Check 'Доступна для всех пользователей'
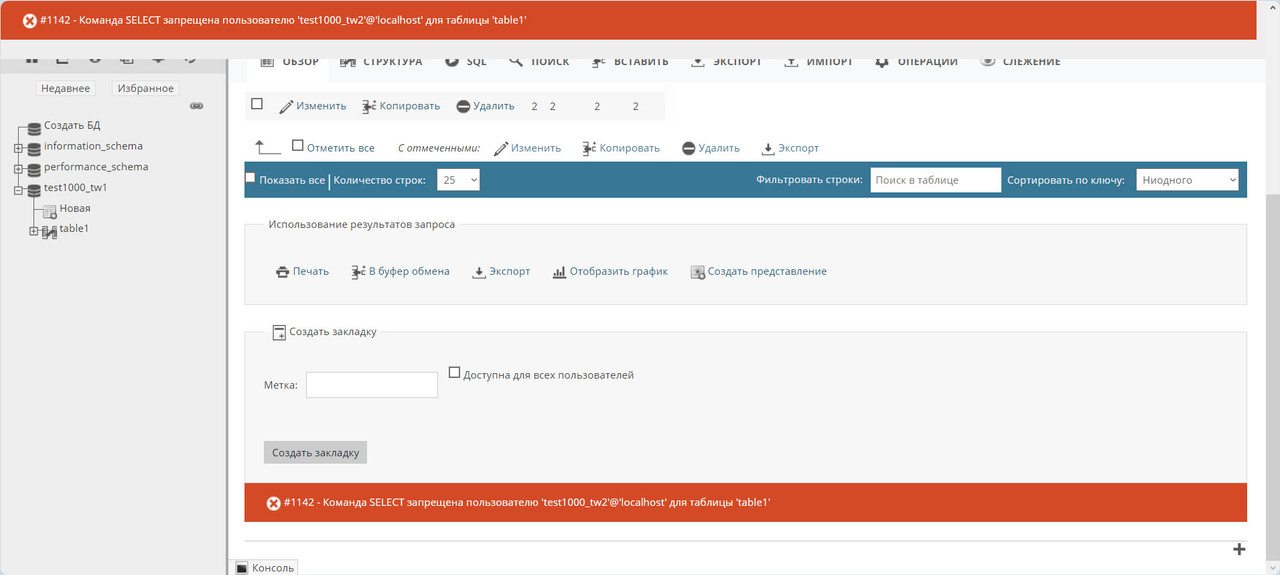This screenshot has height=575, width=1280. click(x=454, y=373)
